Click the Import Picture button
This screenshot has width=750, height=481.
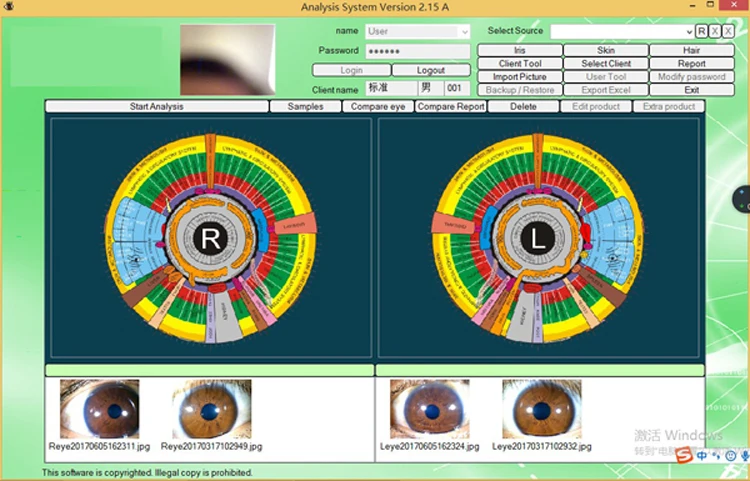tap(519, 77)
